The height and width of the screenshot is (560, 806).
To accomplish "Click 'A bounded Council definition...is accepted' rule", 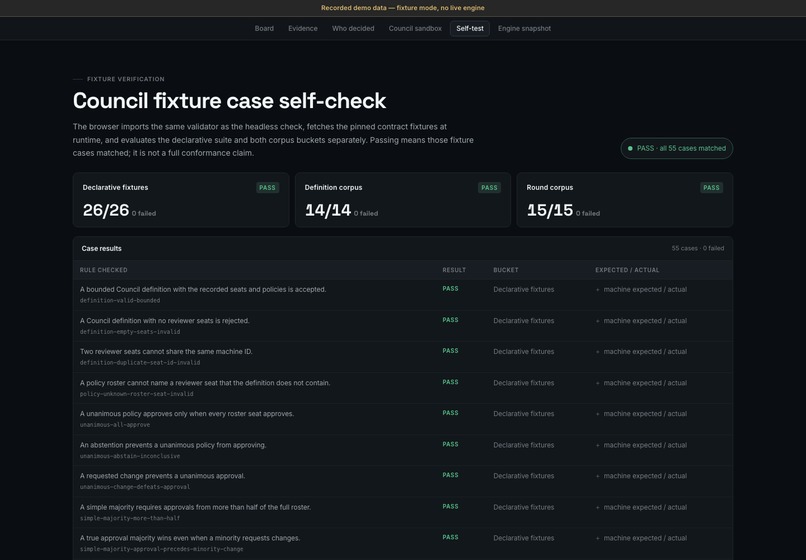I will [203, 290].
